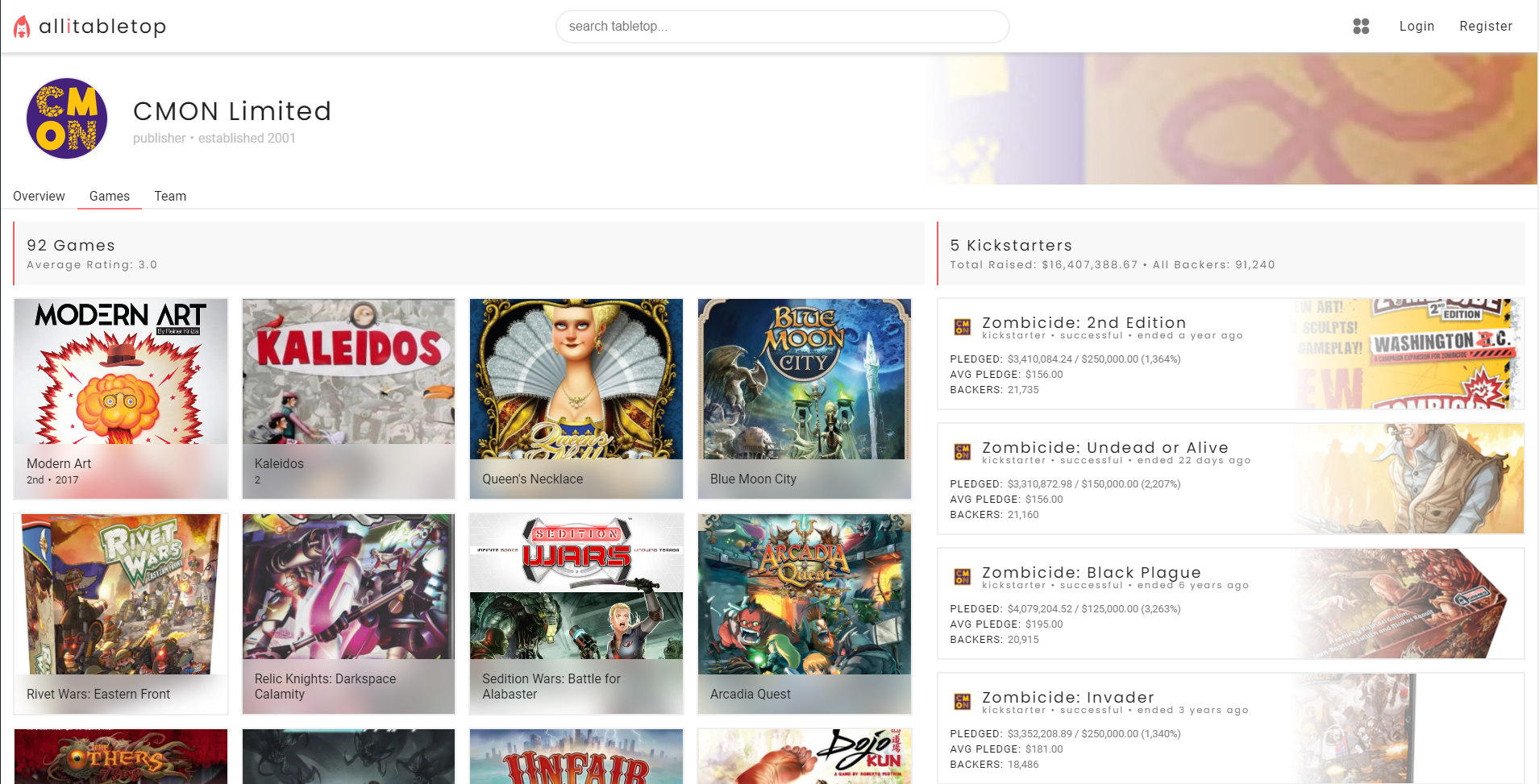Open Zombicide: Black Plague kickstarter title
1539x784 pixels.
[1092, 572]
